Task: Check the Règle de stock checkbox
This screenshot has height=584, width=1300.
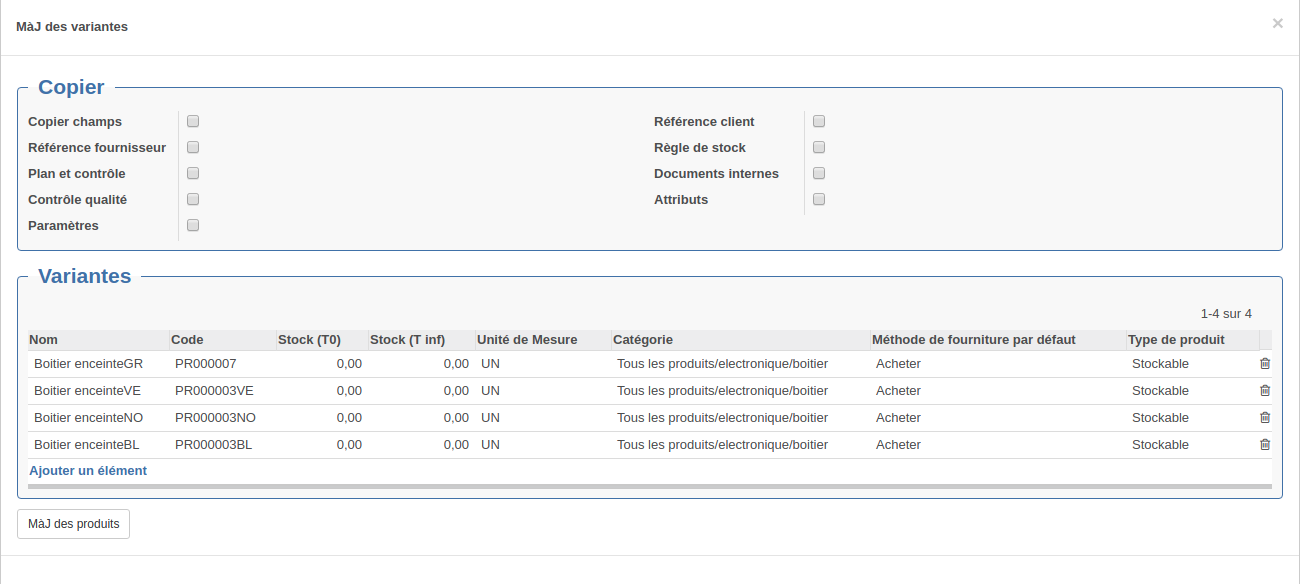Action: click(x=819, y=147)
